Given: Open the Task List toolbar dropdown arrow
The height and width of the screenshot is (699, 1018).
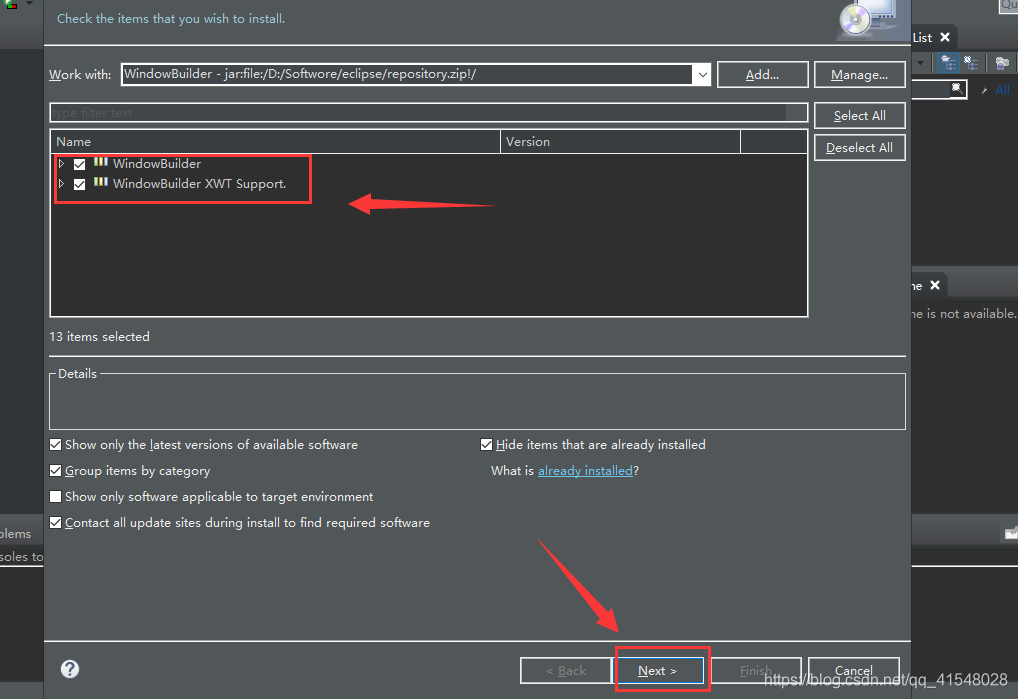Looking at the screenshot, I should coord(921,63).
